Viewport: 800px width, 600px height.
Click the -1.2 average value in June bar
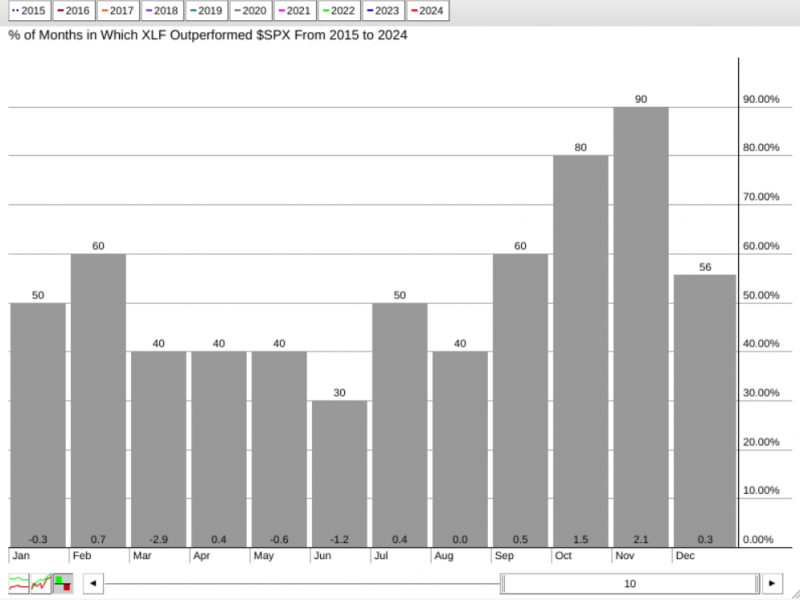click(x=339, y=539)
